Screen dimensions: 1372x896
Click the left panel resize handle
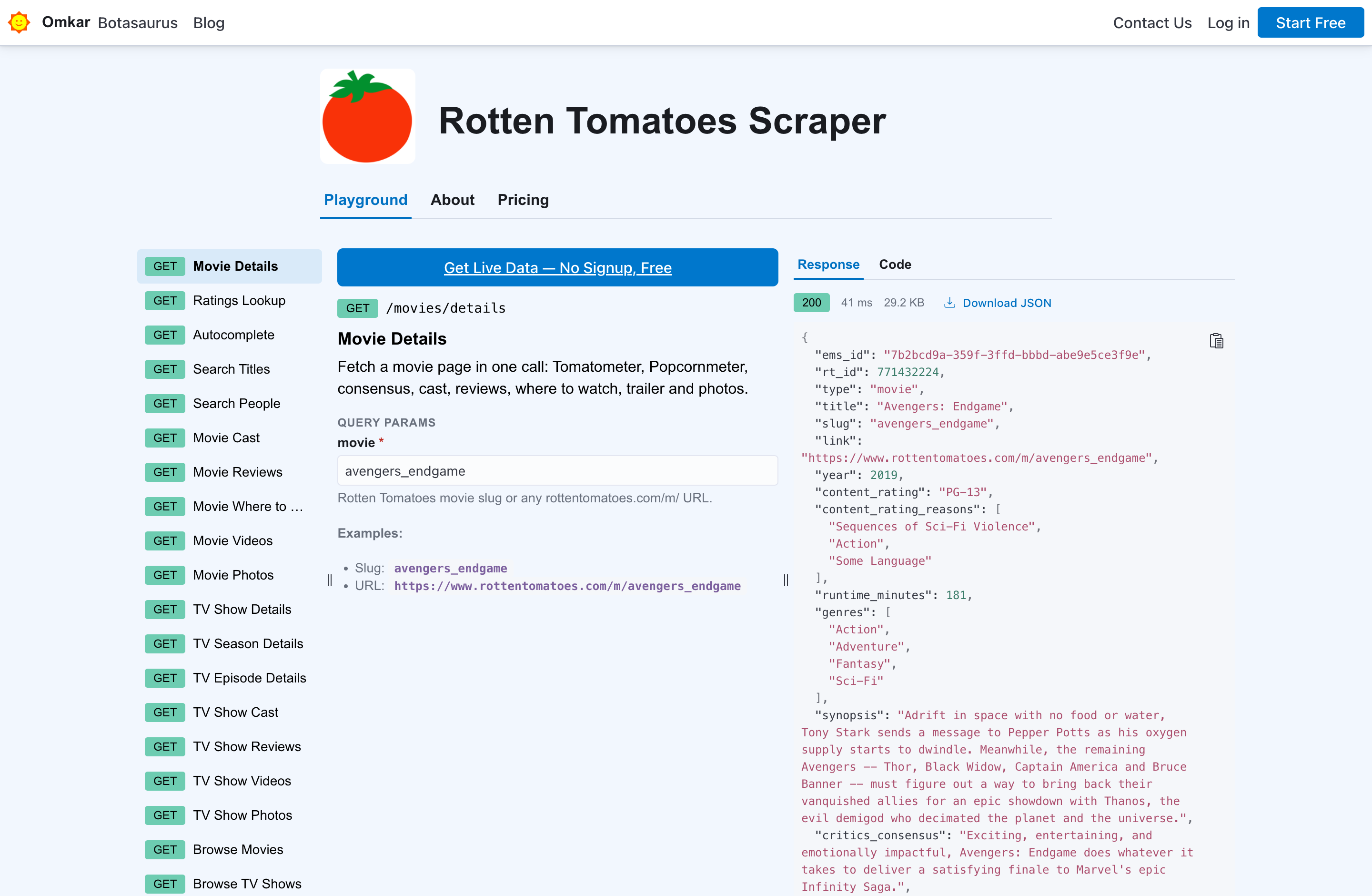pos(330,580)
